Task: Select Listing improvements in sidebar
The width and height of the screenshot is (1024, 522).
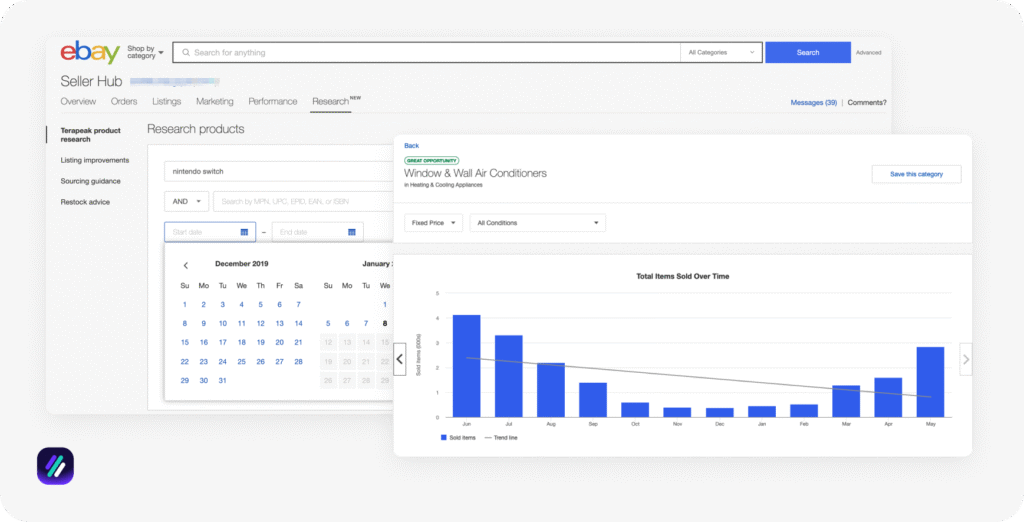Action: (95, 160)
